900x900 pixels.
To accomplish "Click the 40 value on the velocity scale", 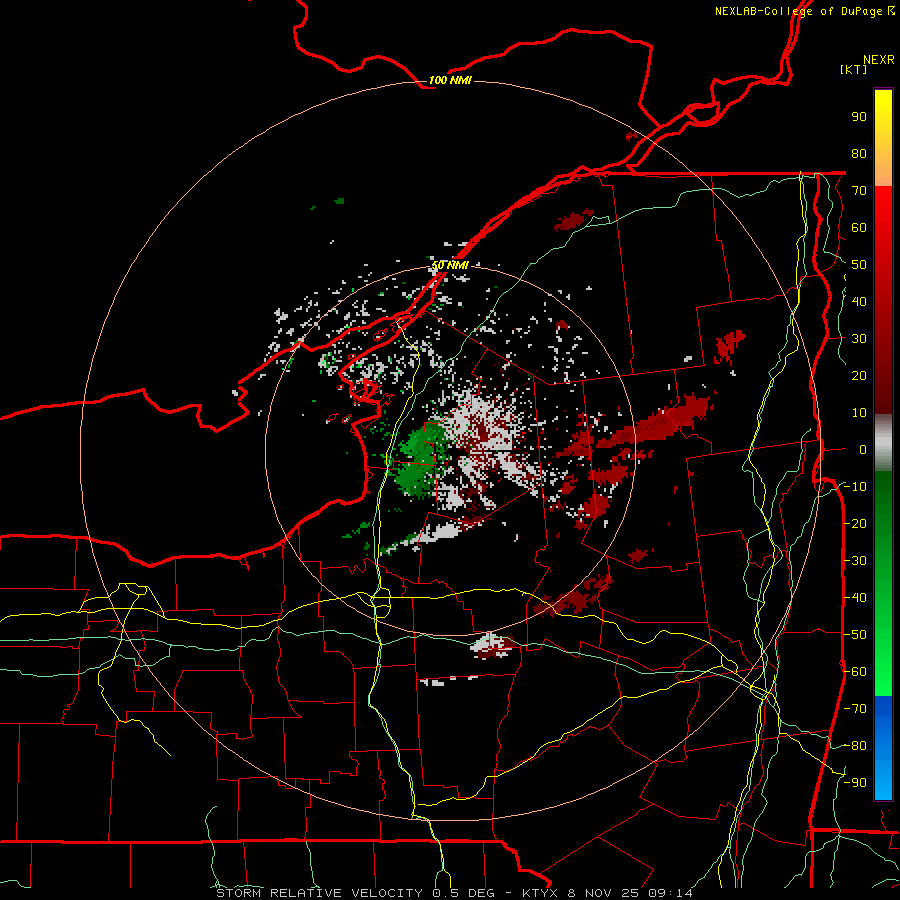I will tap(859, 301).
